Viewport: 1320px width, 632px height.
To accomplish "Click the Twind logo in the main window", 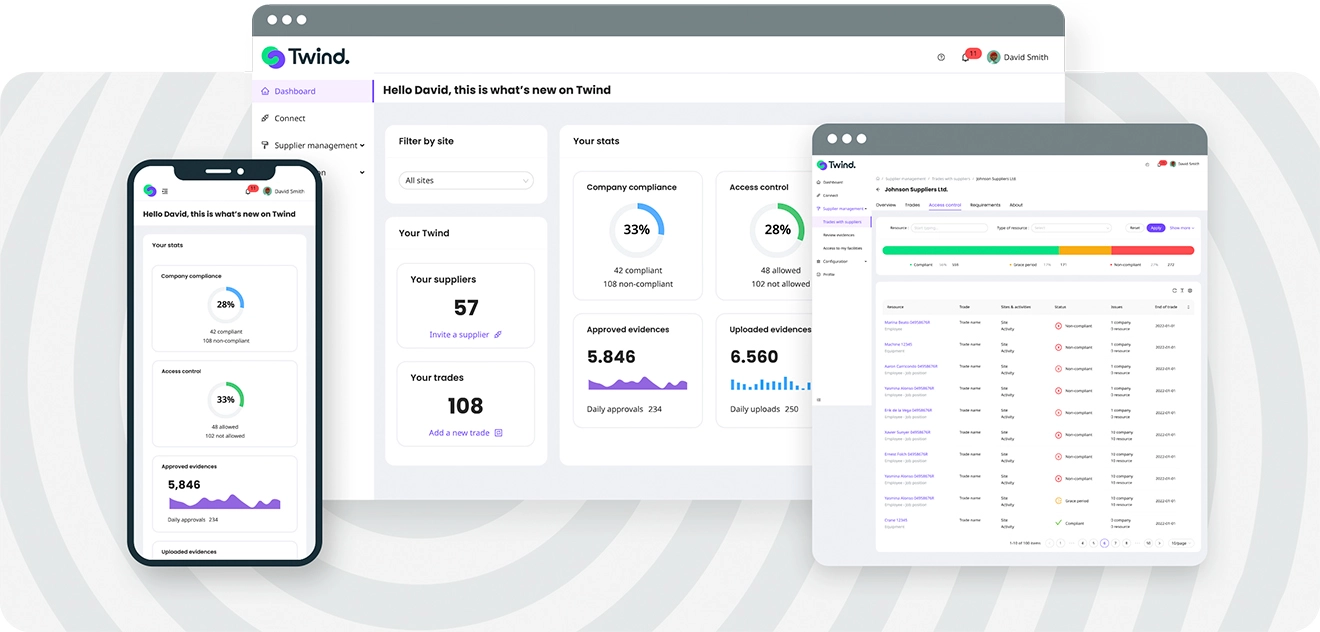I will click(305, 57).
